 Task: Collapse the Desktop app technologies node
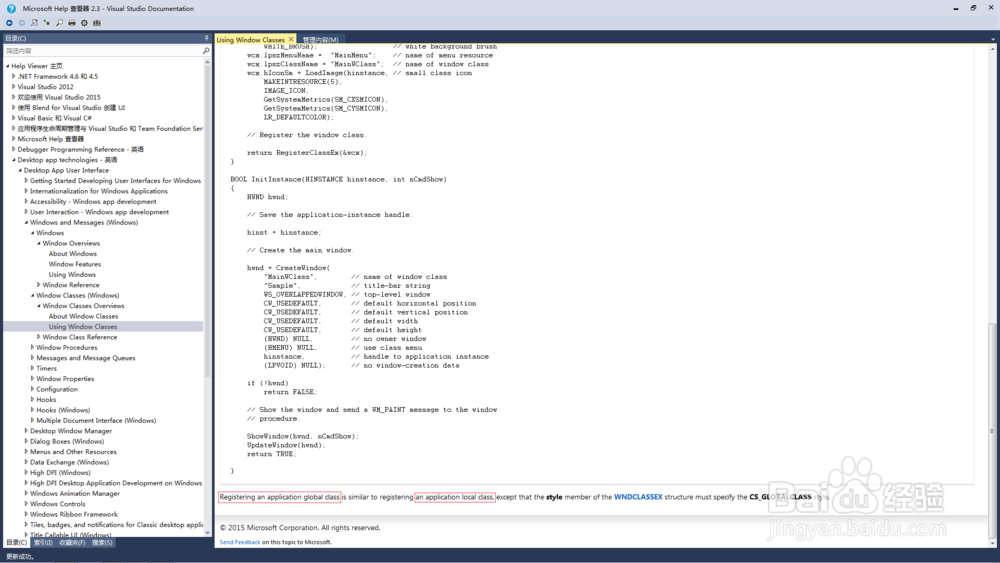click(13, 159)
